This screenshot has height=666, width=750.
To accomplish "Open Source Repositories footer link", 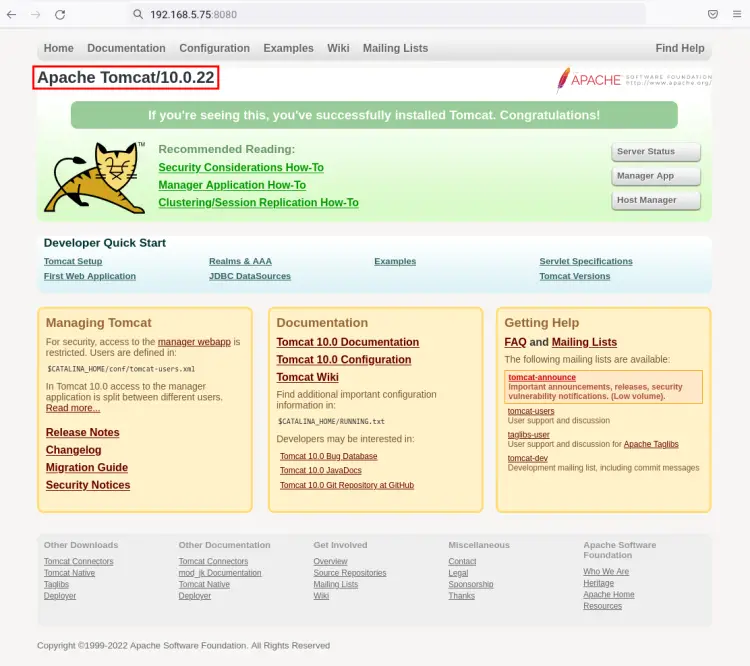I will click(350, 573).
